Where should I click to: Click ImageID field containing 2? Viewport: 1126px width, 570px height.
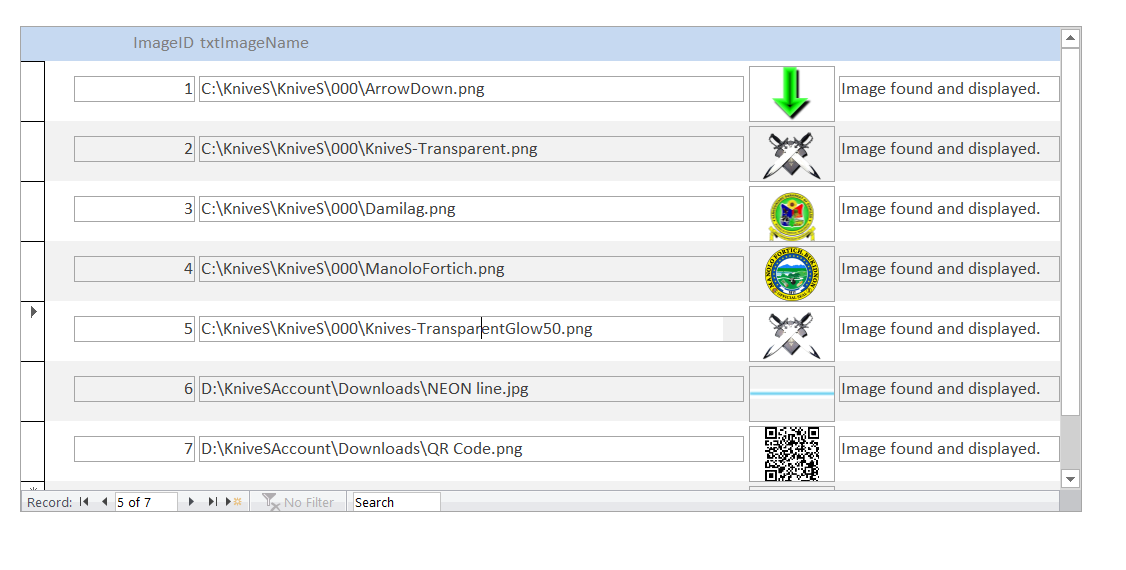[x=134, y=149]
